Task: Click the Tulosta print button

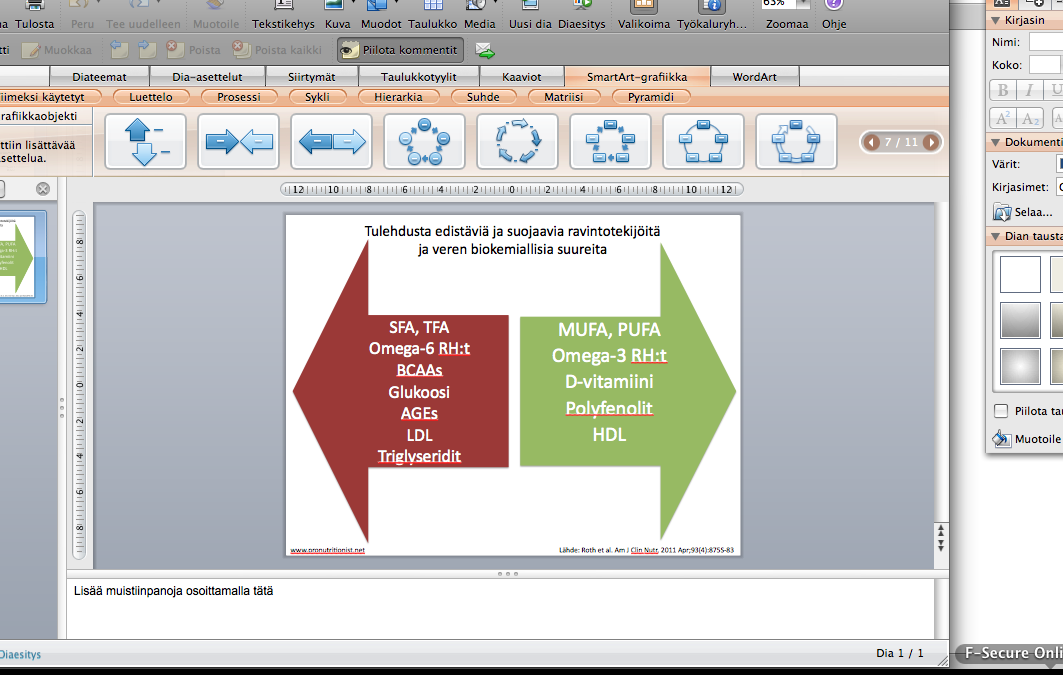Action: tap(34, 15)
